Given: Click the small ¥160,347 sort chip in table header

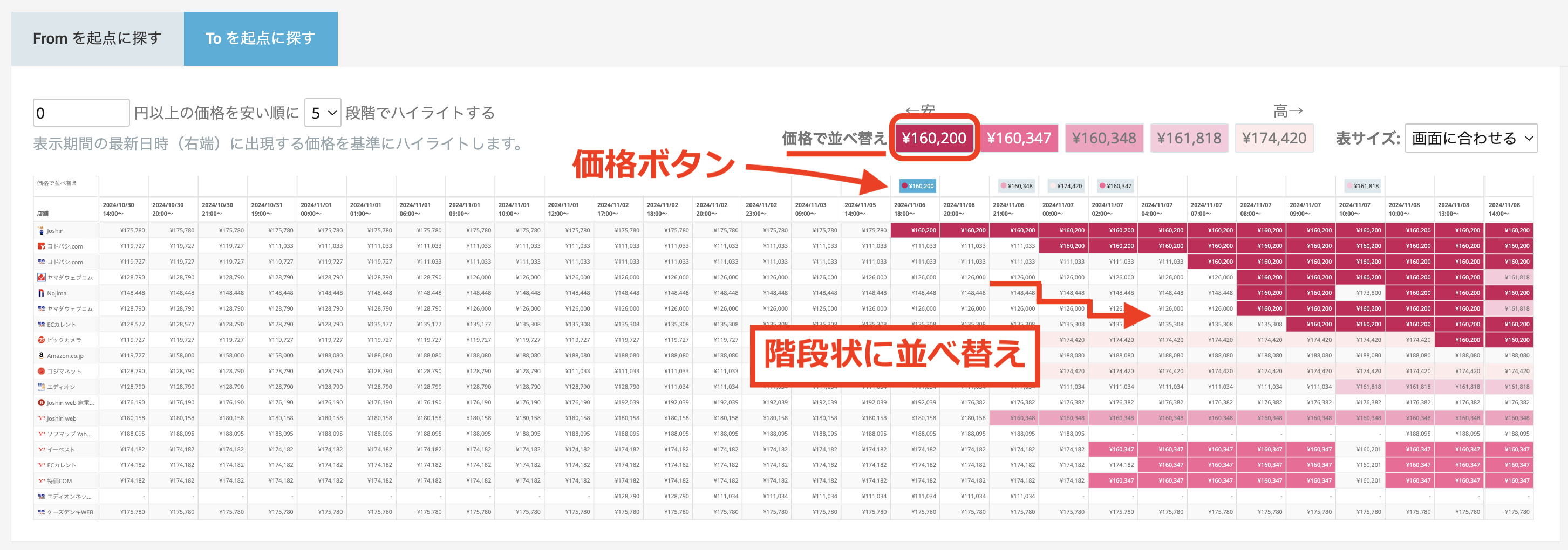Looking at the screenshot, I should (1115, 186).
